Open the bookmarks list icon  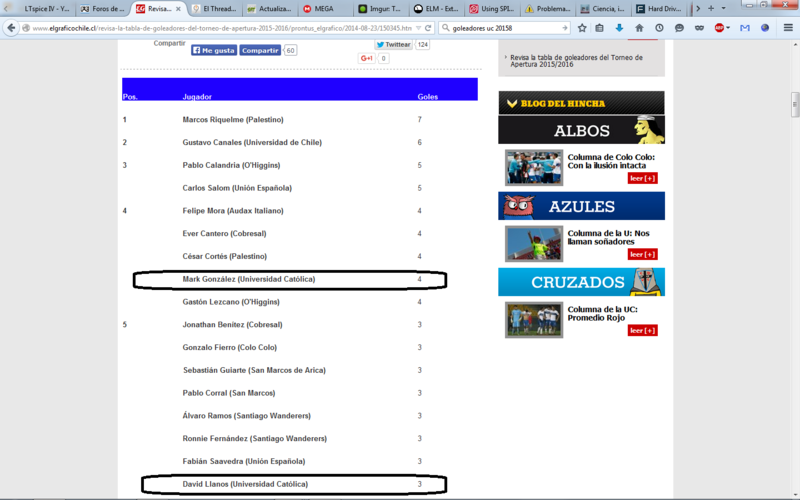[599, 28]
